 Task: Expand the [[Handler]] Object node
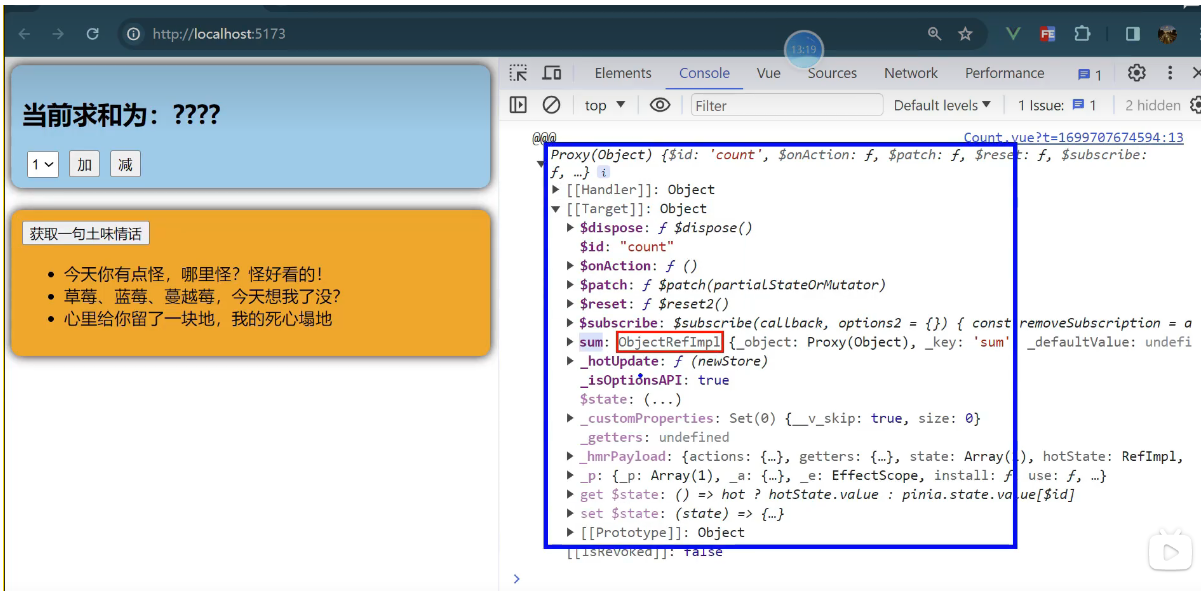(x=557, y=190)
